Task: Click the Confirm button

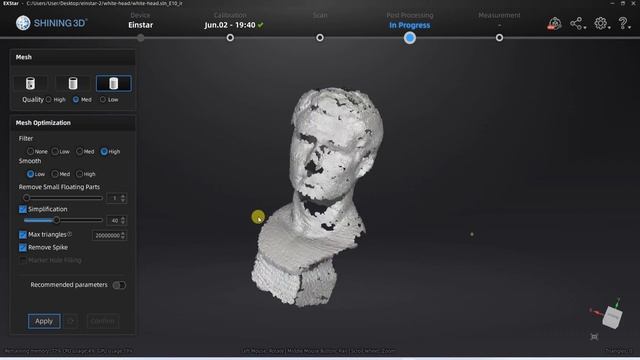Action: (102, 321)
